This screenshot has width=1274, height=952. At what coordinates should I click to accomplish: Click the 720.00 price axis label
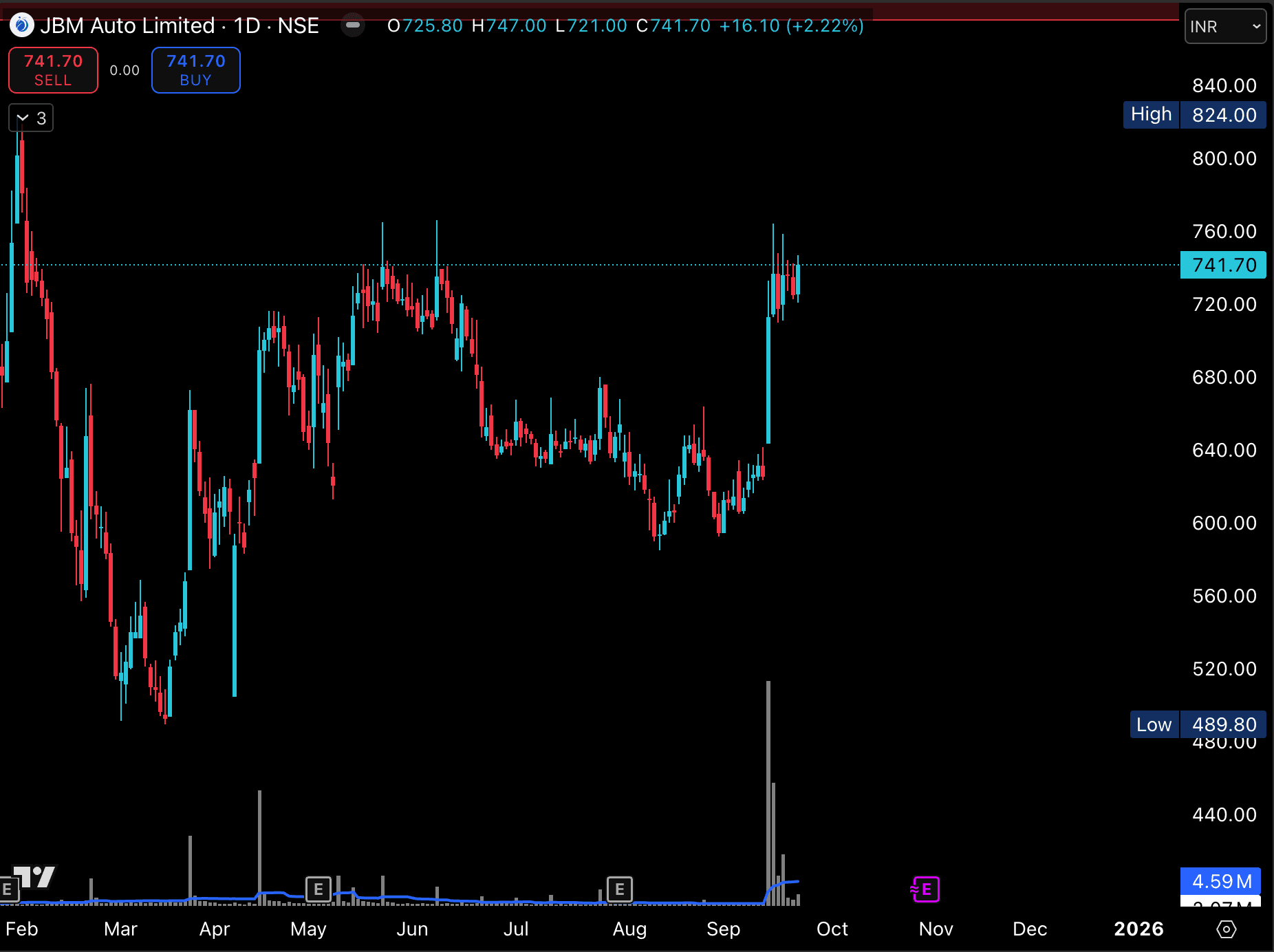1224,304
